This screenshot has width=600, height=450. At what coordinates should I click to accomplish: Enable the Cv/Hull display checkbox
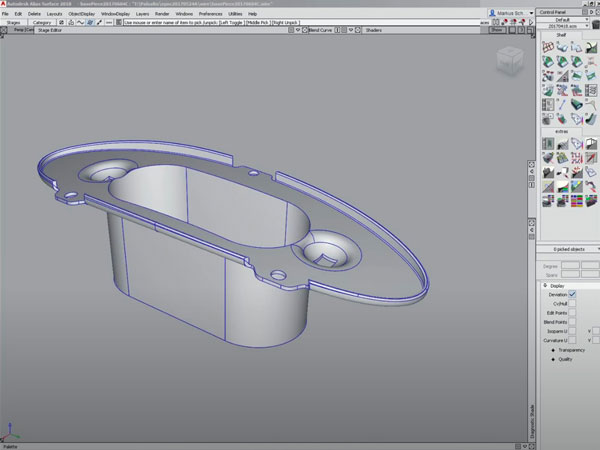(573, 304)
